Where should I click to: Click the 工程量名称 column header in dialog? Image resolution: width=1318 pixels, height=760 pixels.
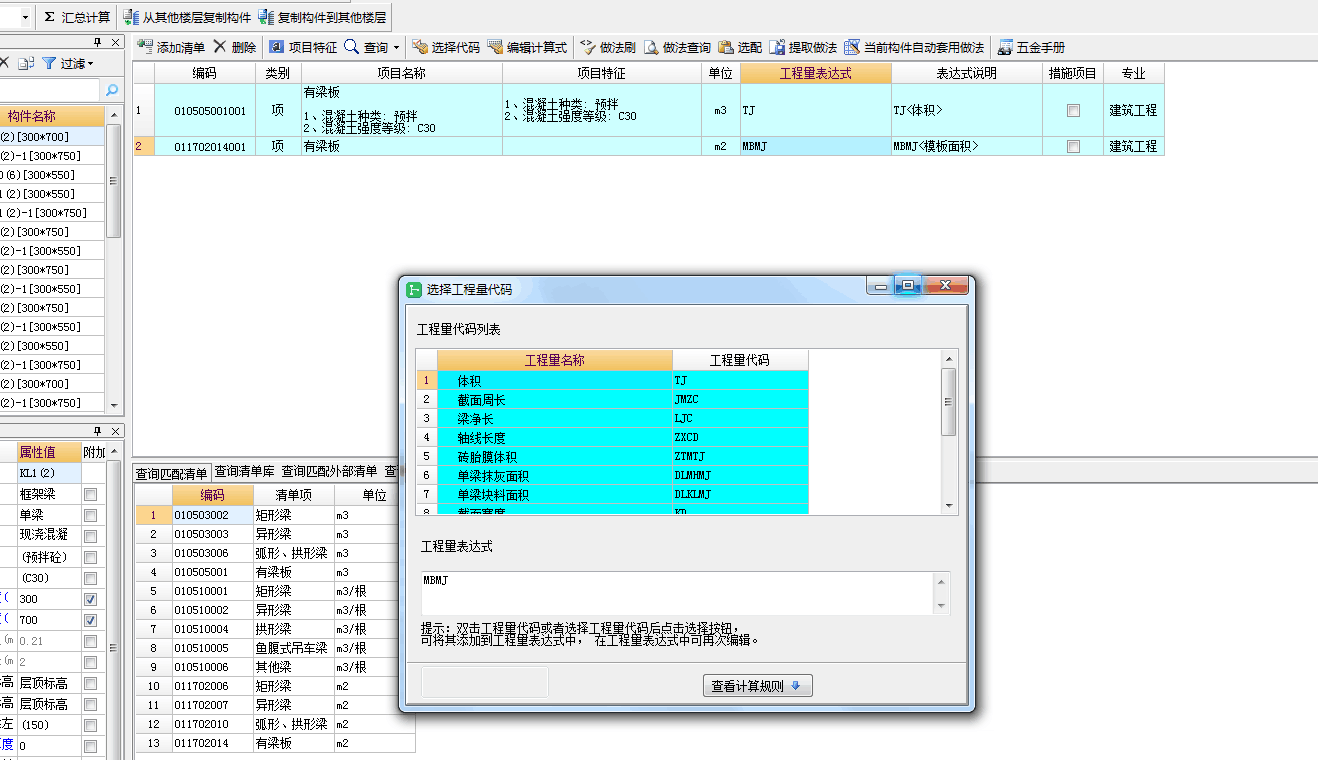555,360
